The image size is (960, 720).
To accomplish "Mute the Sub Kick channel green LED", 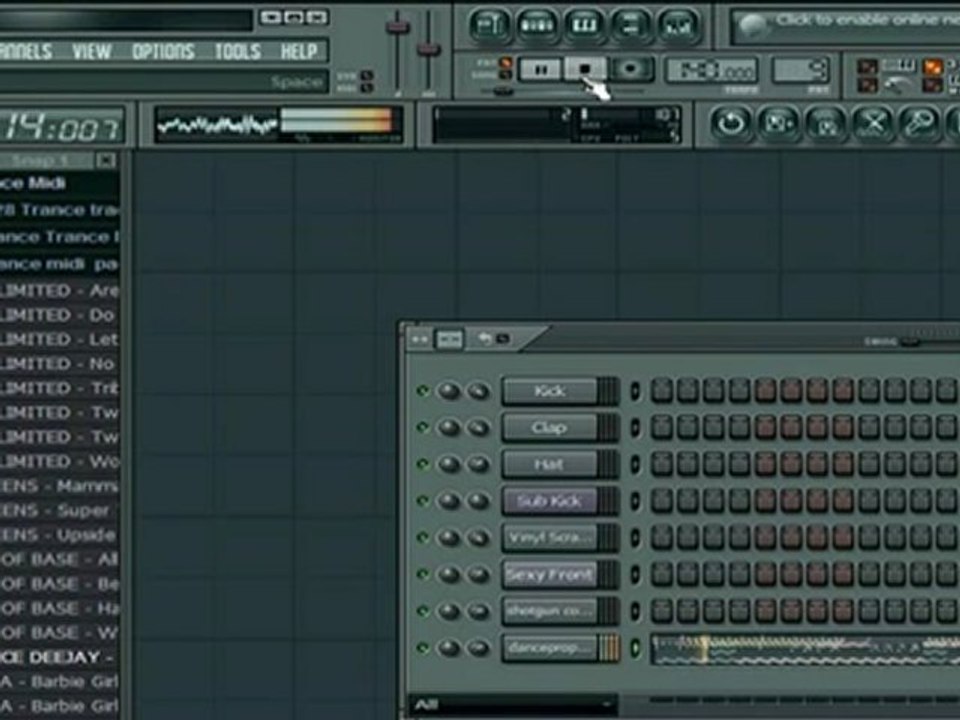I will click(422, 501).
